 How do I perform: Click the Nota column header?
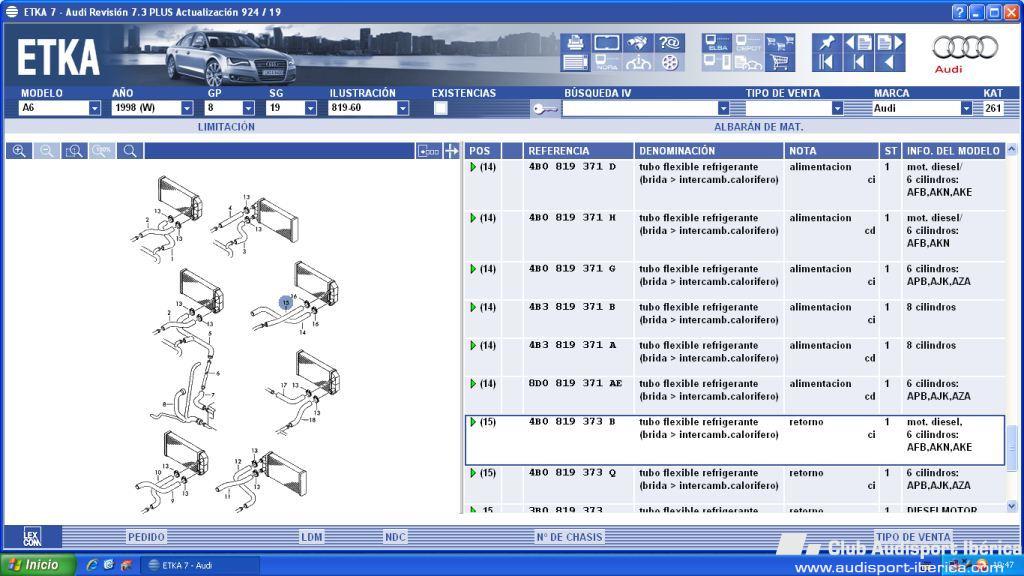pos(831,151)
